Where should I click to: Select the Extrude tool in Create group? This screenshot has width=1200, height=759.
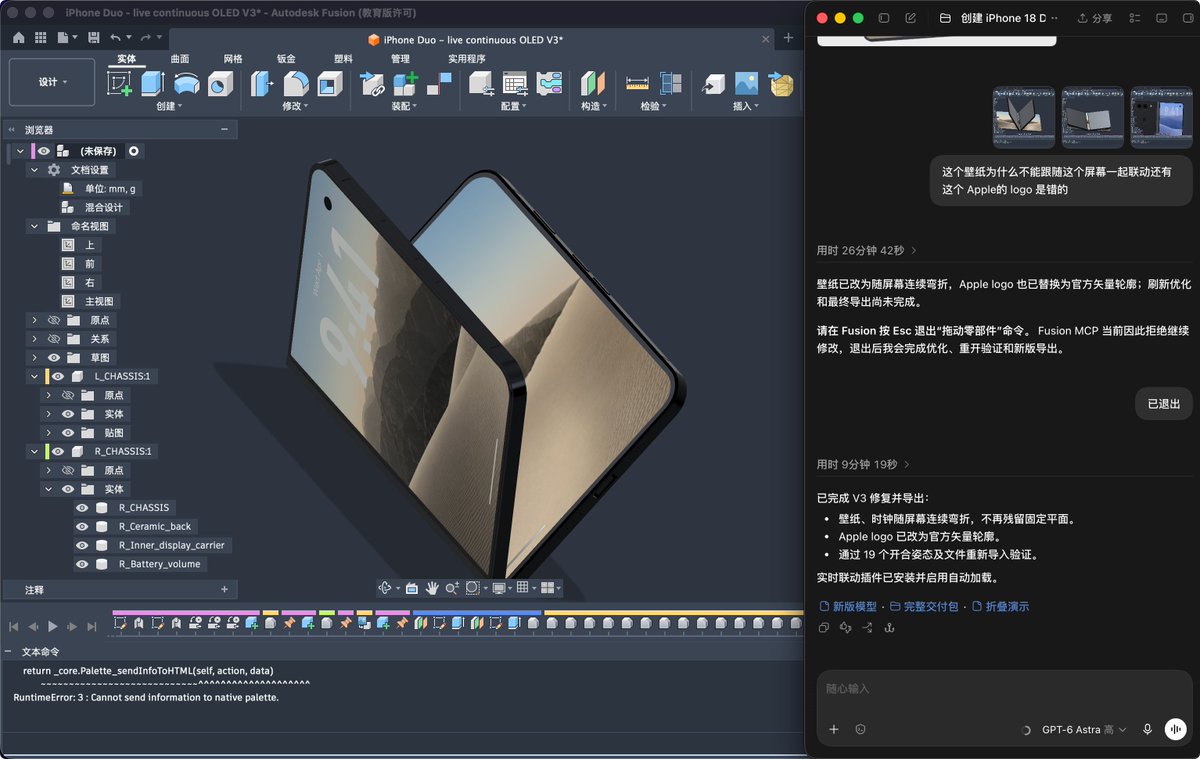(153, 84)
